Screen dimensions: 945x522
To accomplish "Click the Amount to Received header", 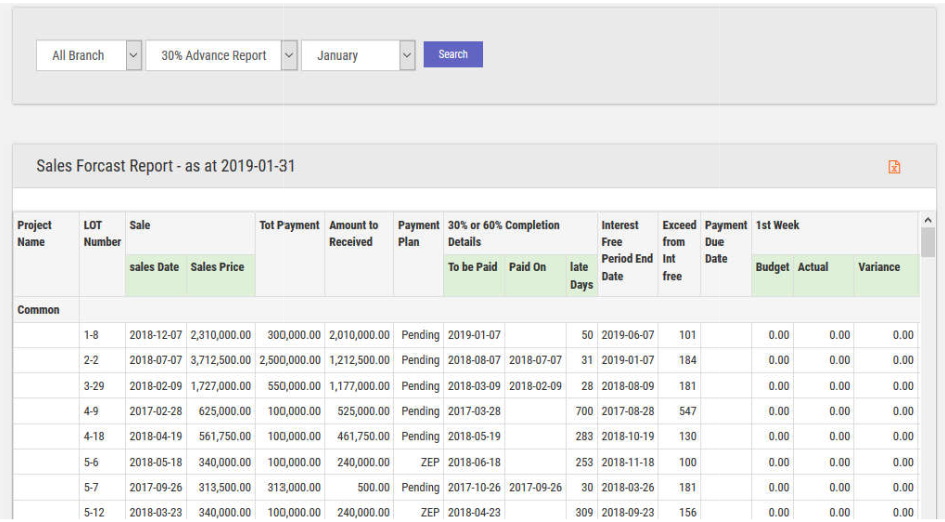I will (354, 233).
